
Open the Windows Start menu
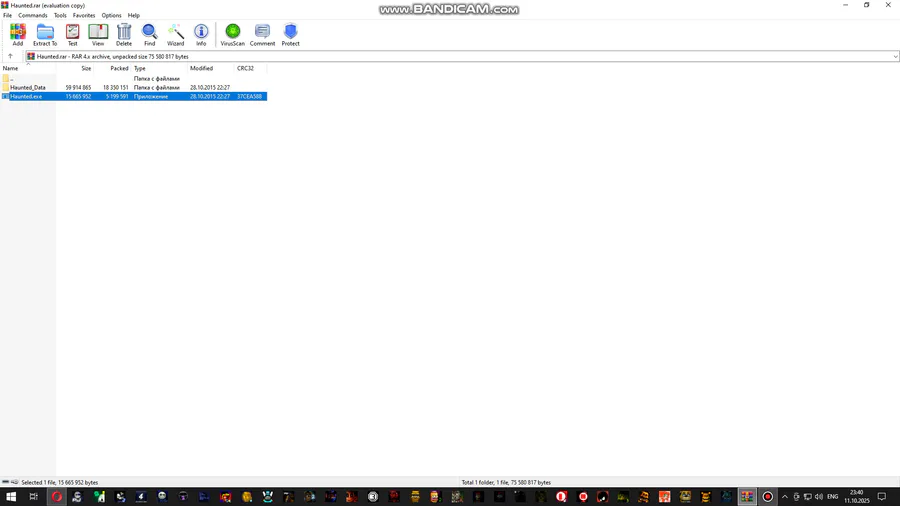coord(11,497)
